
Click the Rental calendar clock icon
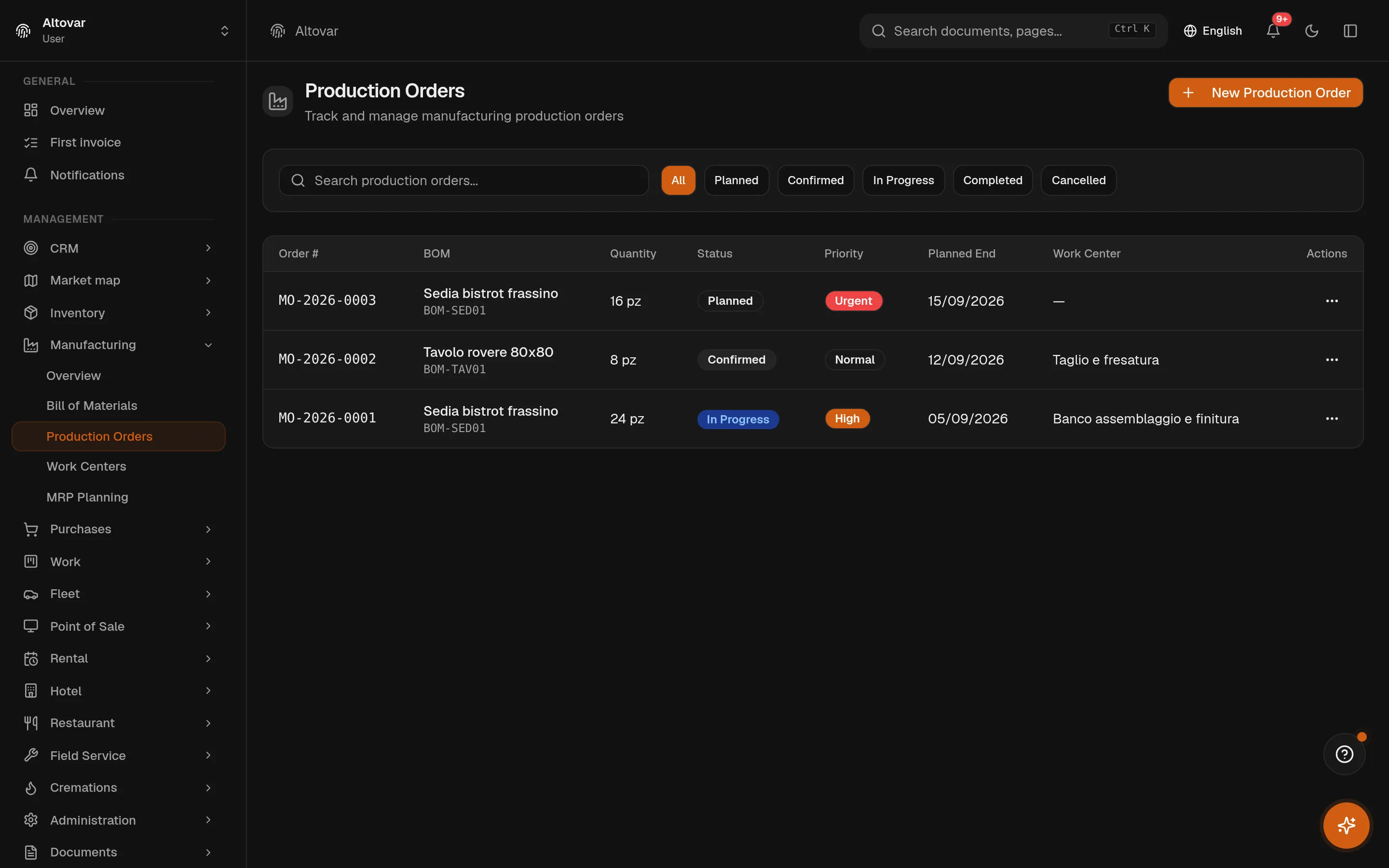pyautogui.click(x=31, y=658)
